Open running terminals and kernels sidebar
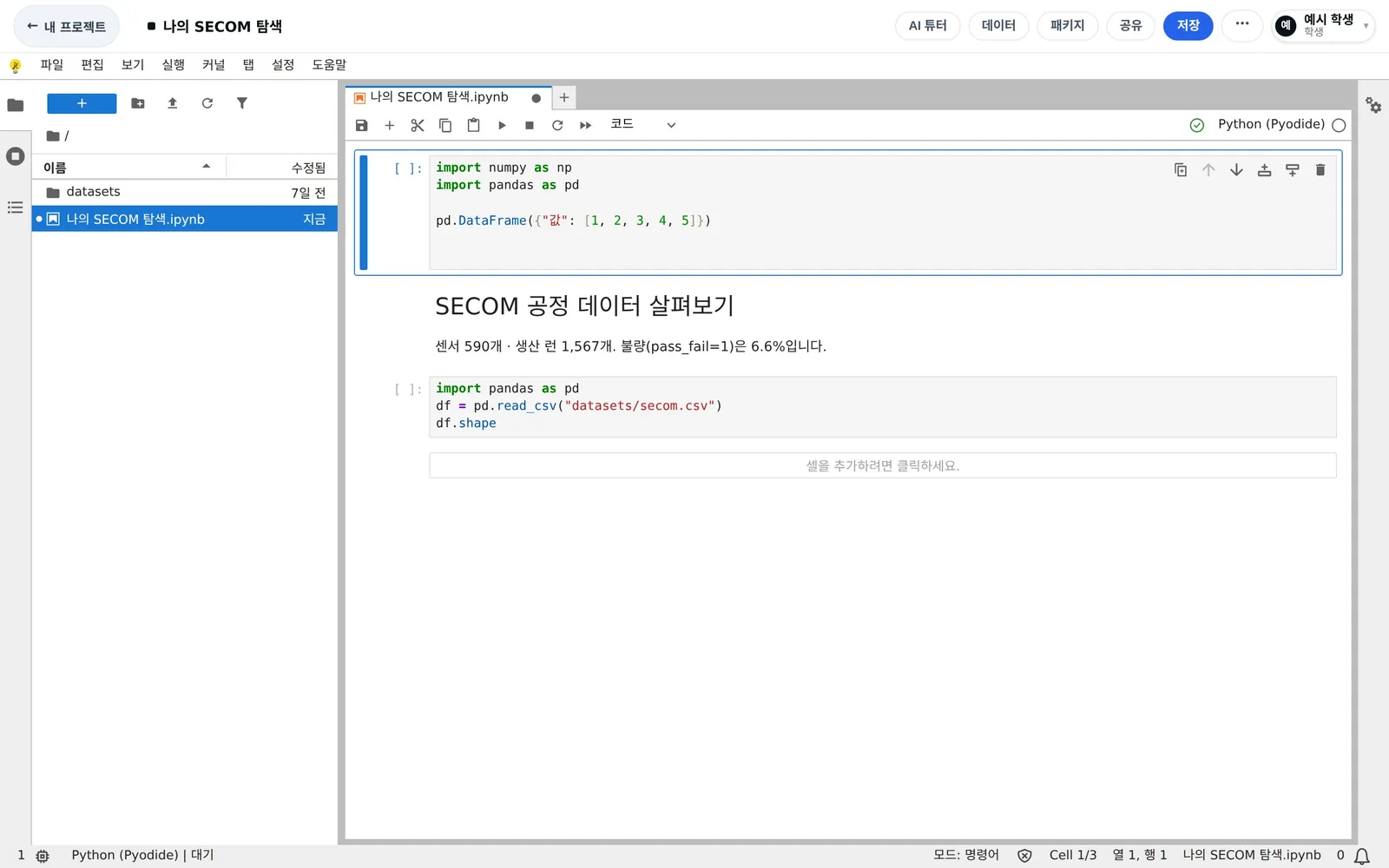 pos(16,156)
